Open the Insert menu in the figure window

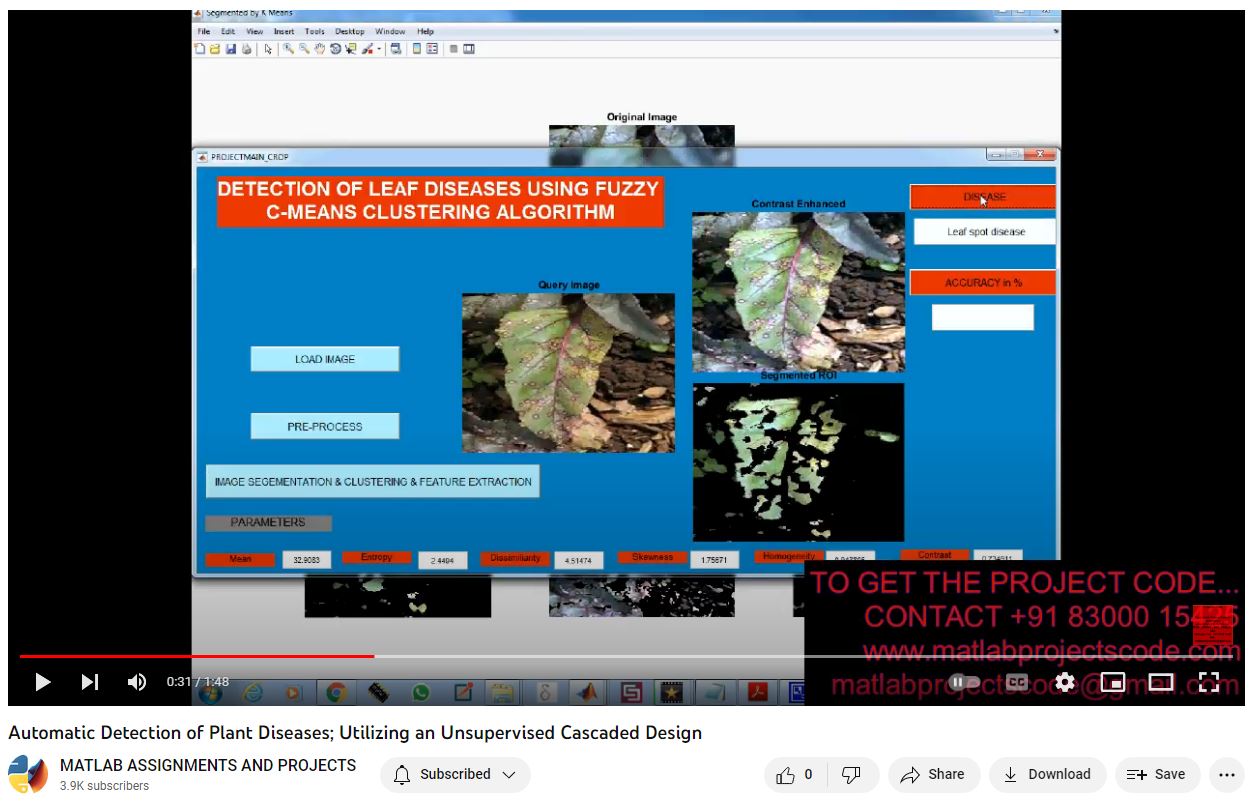click(284, 32)
